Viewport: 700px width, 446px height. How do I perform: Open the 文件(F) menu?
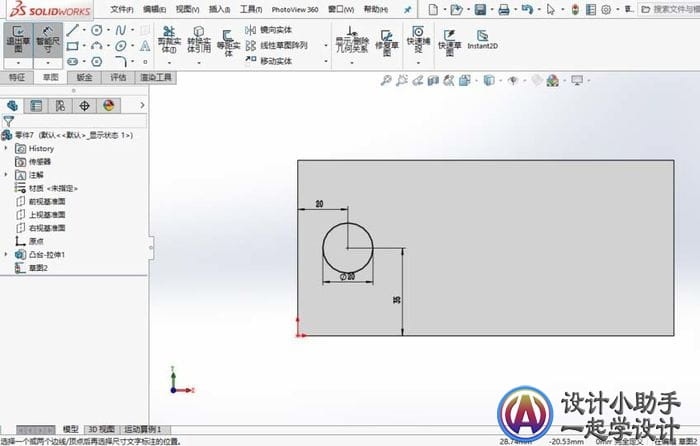tap(122, 9)
